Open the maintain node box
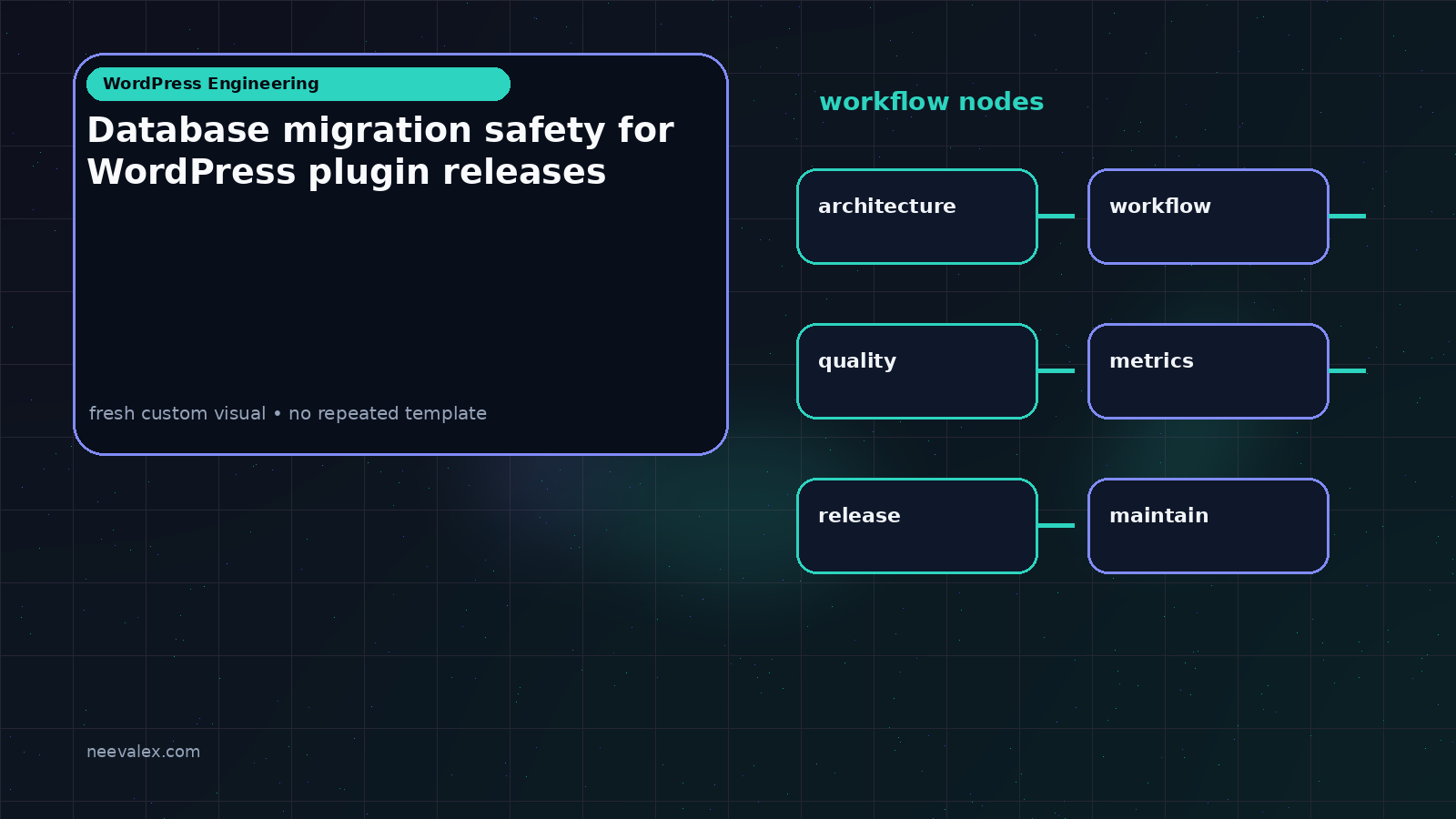 pyautogui.click(x=1208, y=526)
